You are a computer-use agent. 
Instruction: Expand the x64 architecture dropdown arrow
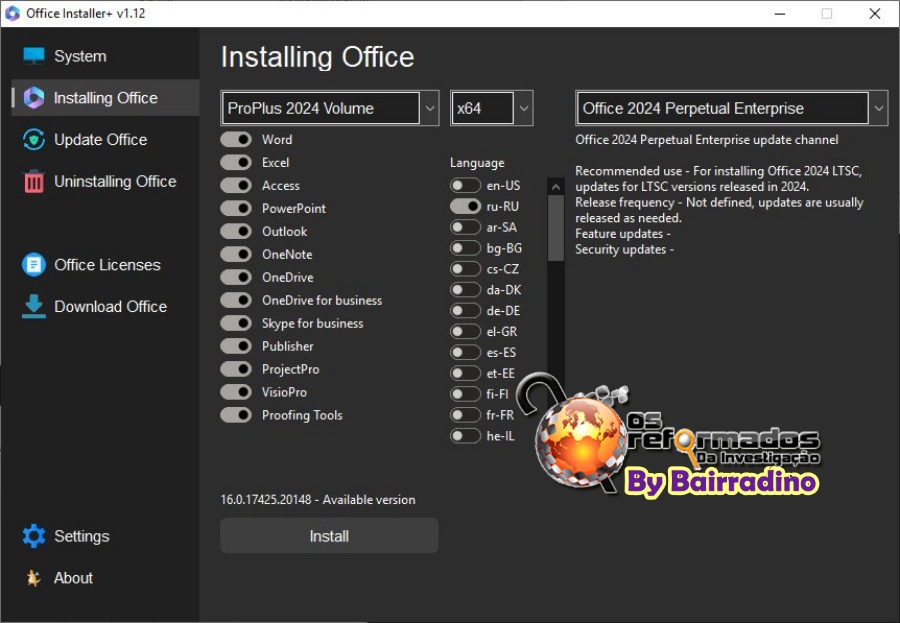(523, 108)
